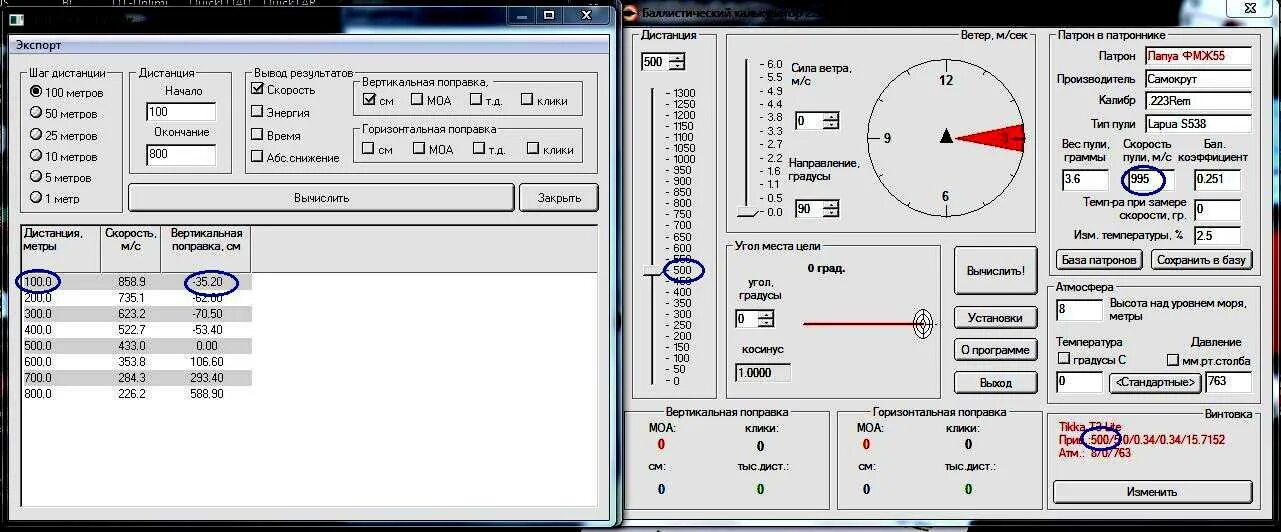Open the О программе about button

996,350
